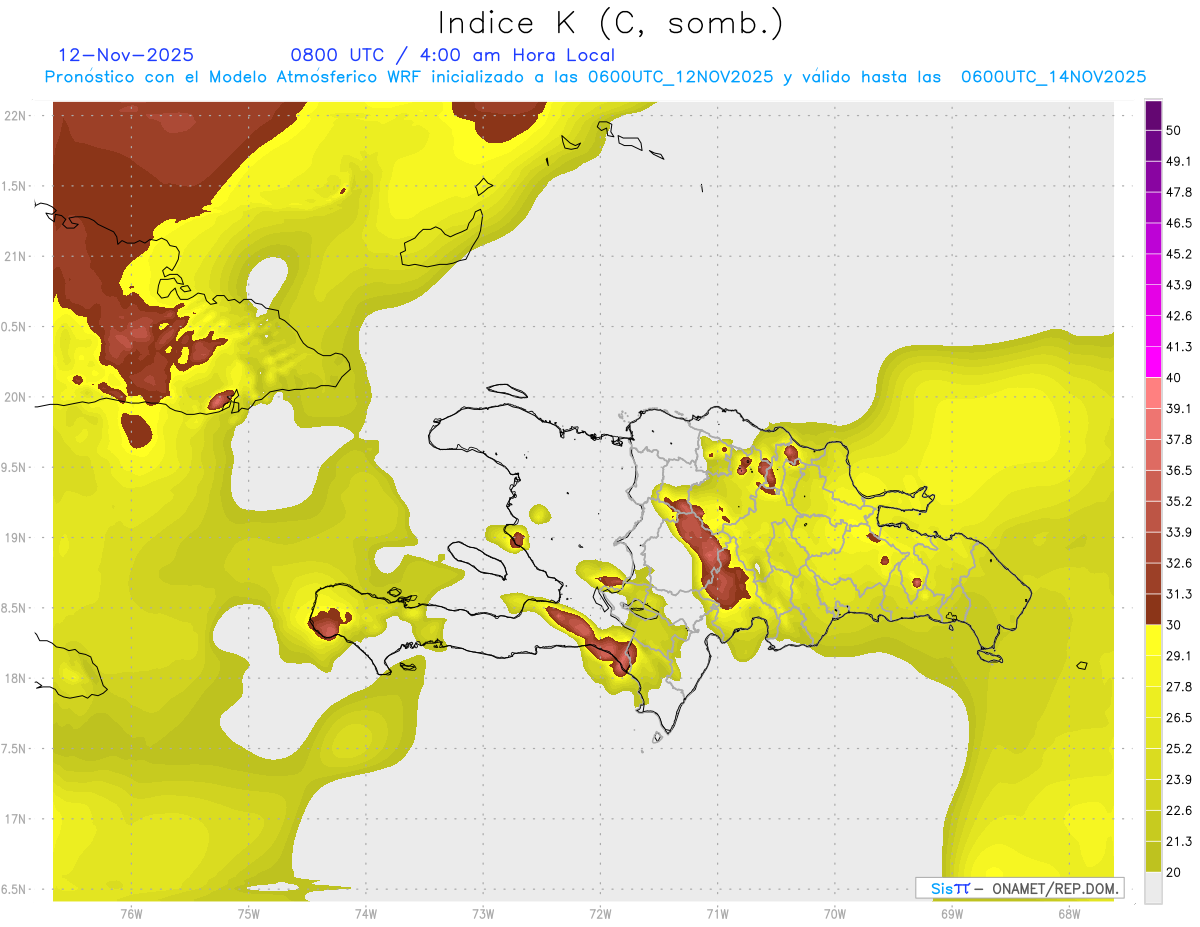The height and width of the screenshot is (927, 1200).
Task: Click the '36.5' color scale label
Action: click(x=1179, y=470)
